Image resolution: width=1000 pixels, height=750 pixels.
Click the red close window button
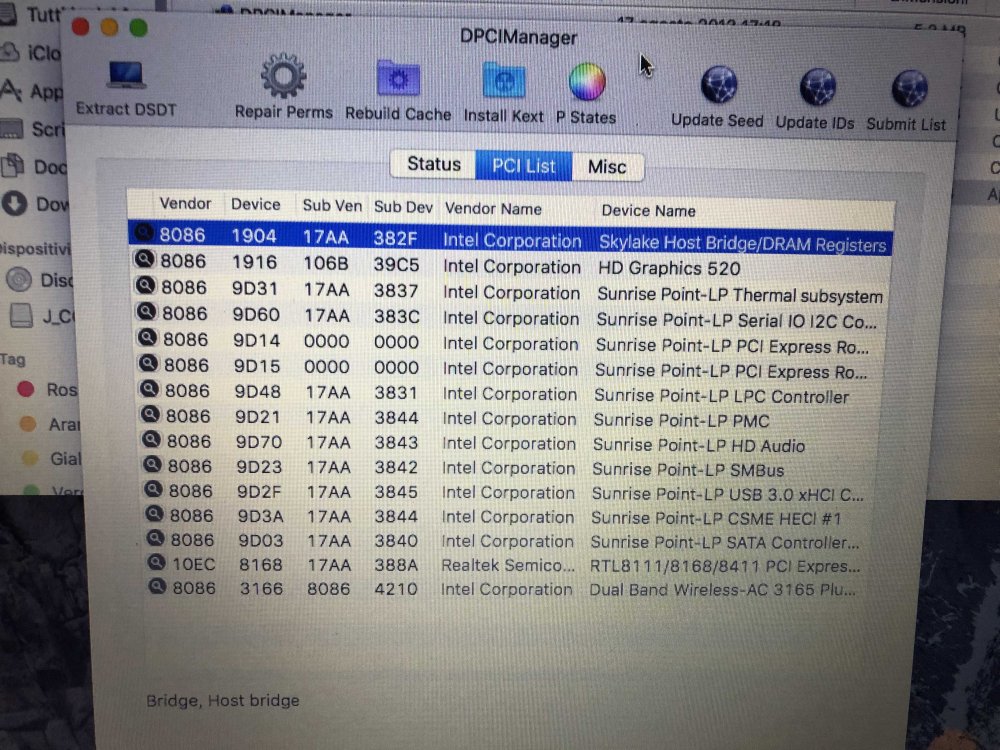pos(80,27)
